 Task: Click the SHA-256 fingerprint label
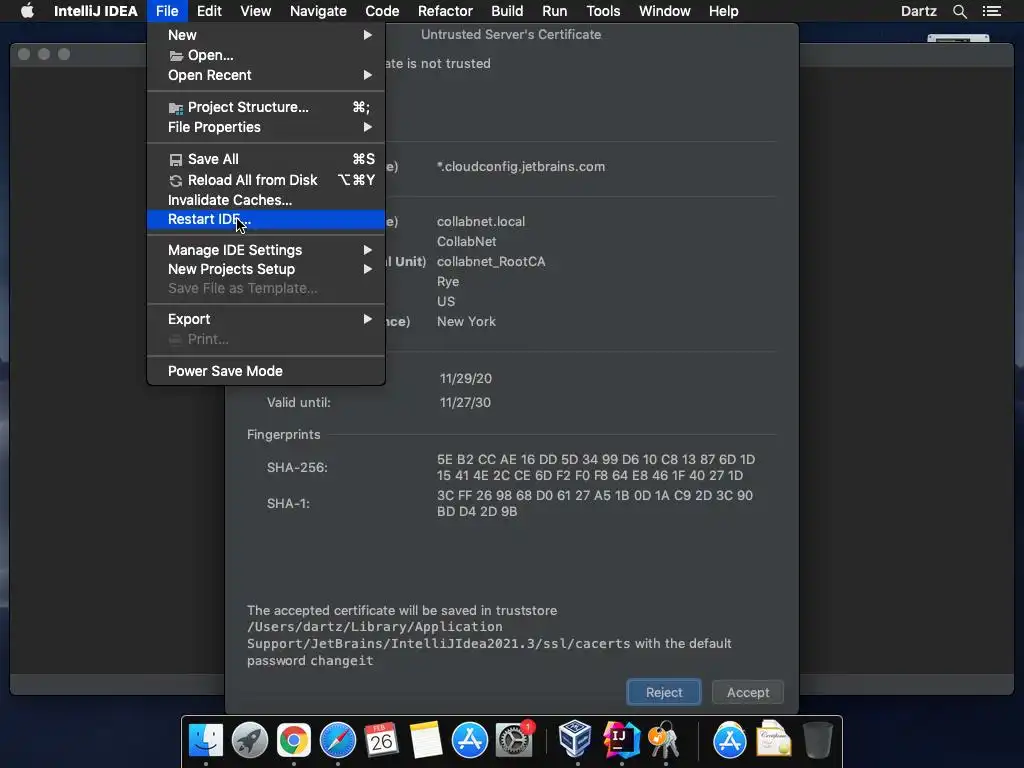point(297,468)
